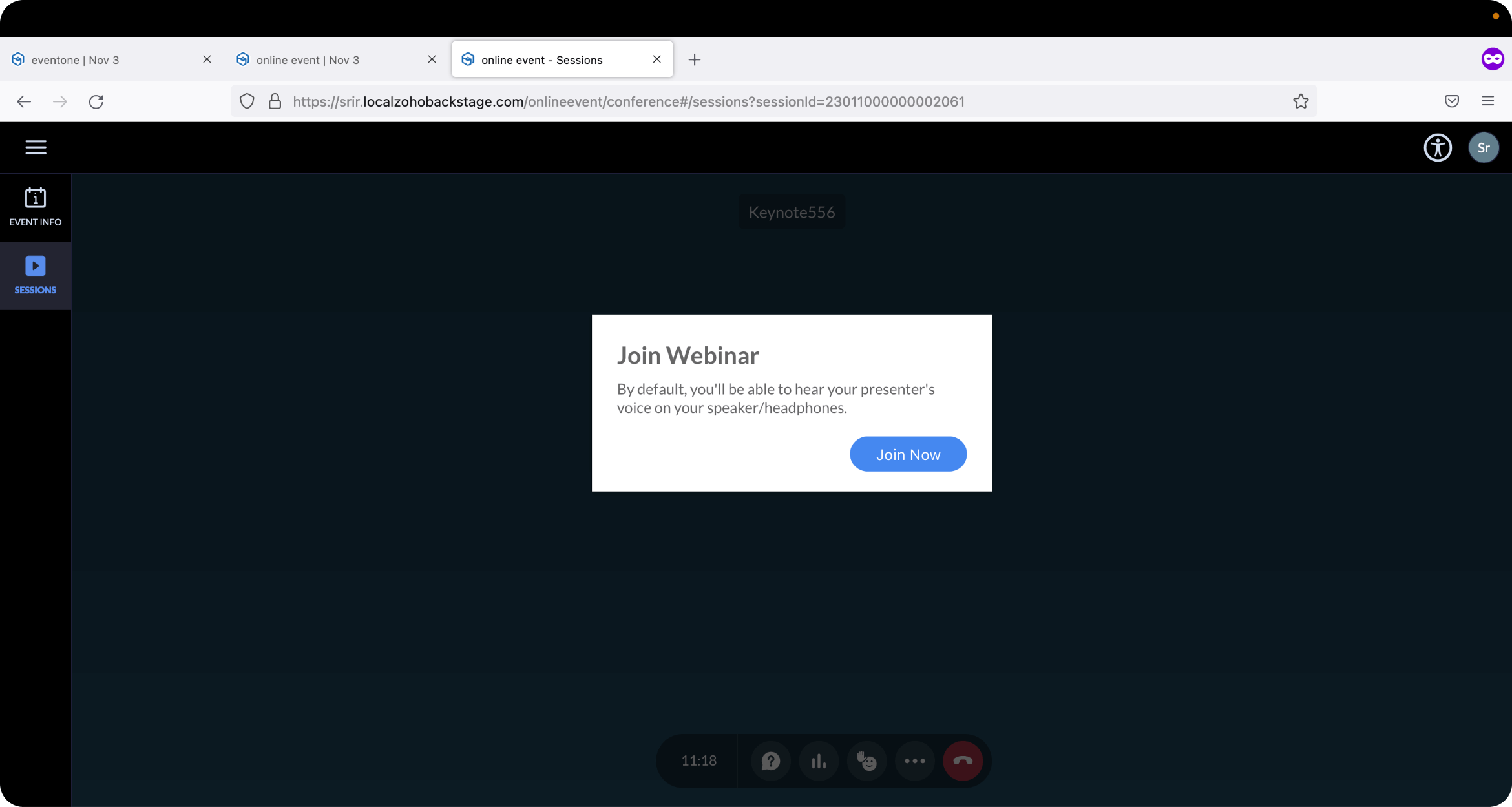
Task: Bookmark this page with star icon
Action: point(1301,101)
